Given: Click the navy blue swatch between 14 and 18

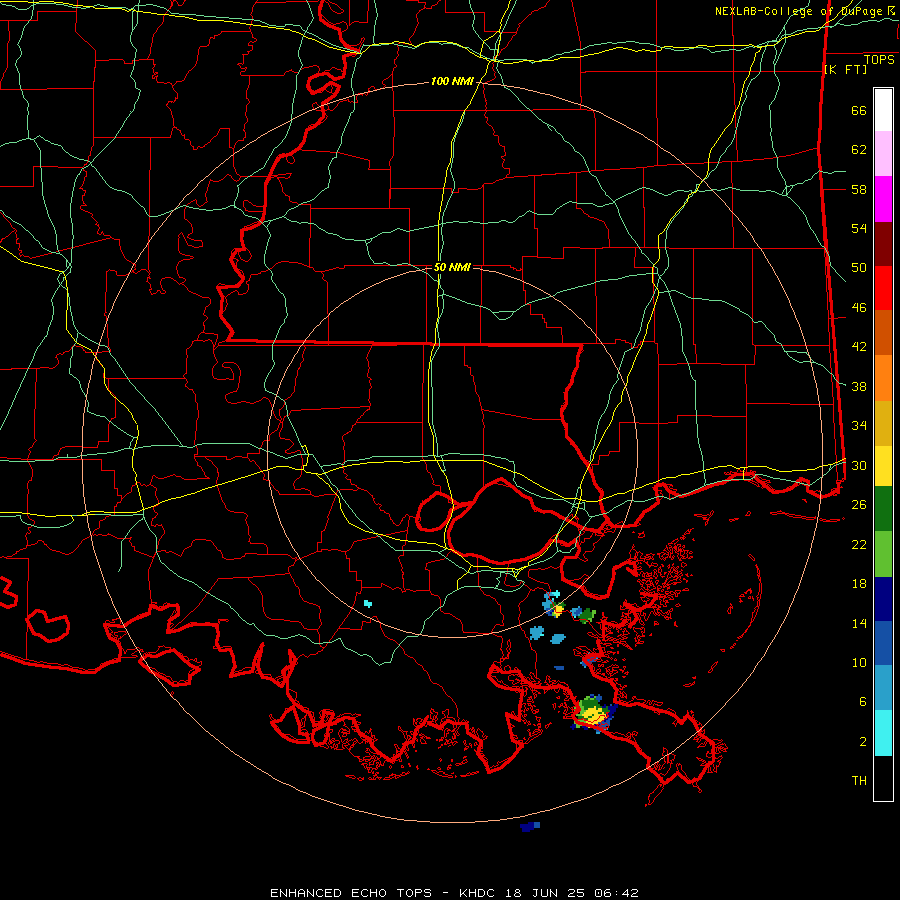Looking at the screenshot, I should click(883, 599).
